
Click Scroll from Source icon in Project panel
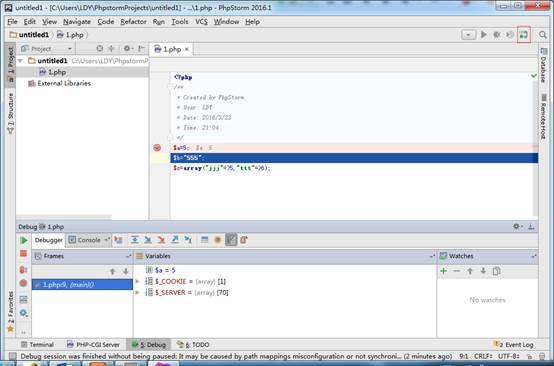click(x=100, y=49)
